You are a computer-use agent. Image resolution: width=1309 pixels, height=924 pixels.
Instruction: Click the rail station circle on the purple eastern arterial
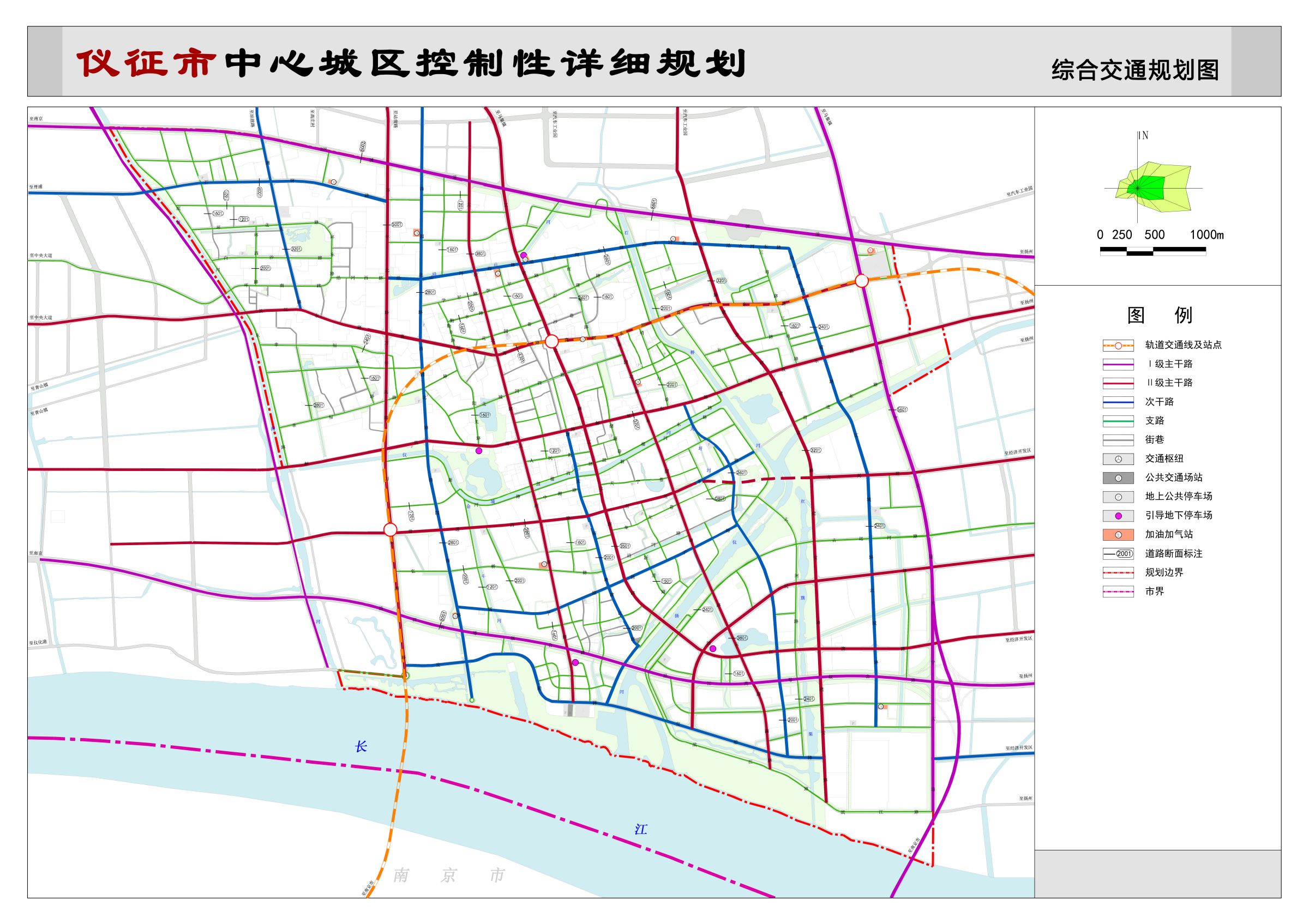click(861, 281)
